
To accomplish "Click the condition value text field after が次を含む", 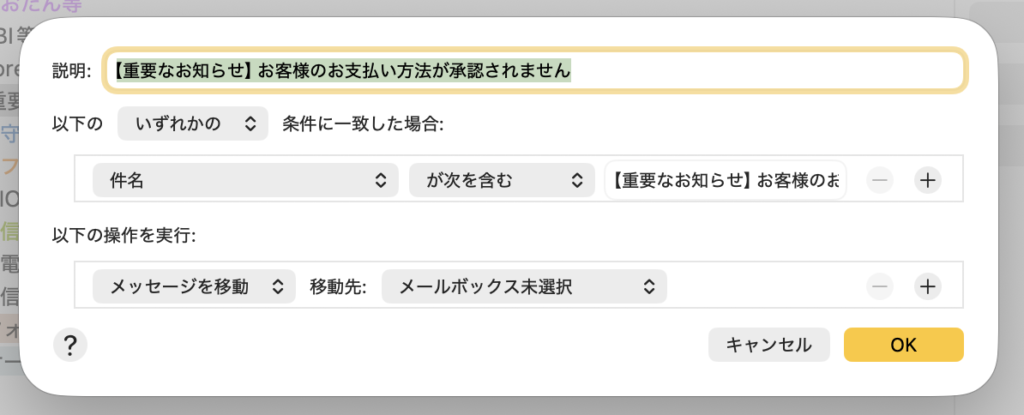I will (725, 180).
